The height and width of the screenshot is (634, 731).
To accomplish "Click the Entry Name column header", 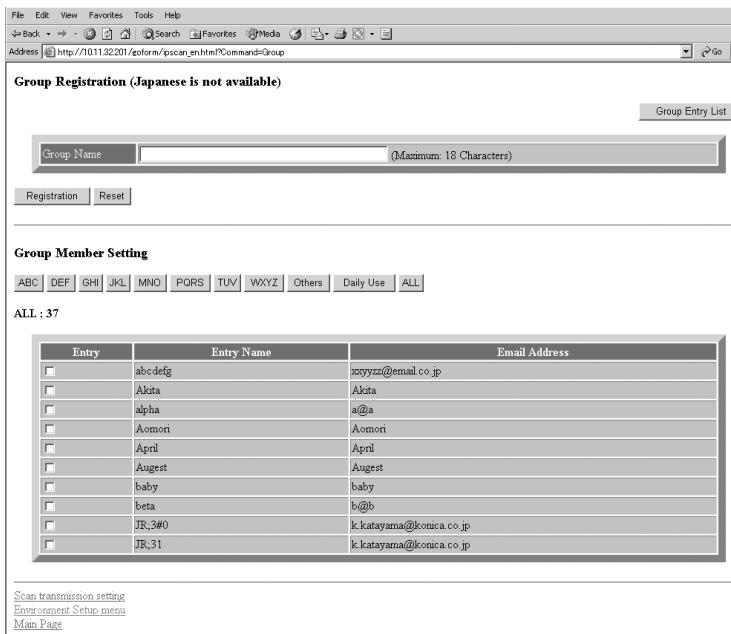I will [x=241, y=352].
